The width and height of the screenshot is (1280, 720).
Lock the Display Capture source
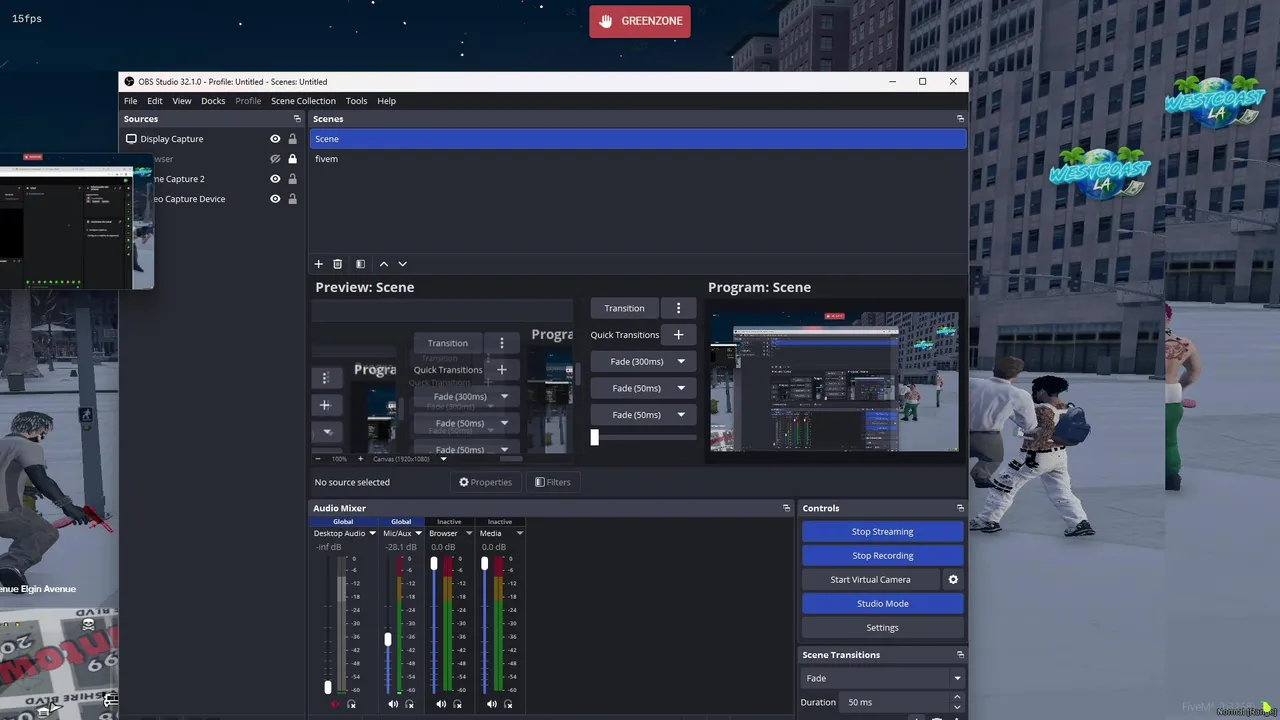click(x=292, y=139)
